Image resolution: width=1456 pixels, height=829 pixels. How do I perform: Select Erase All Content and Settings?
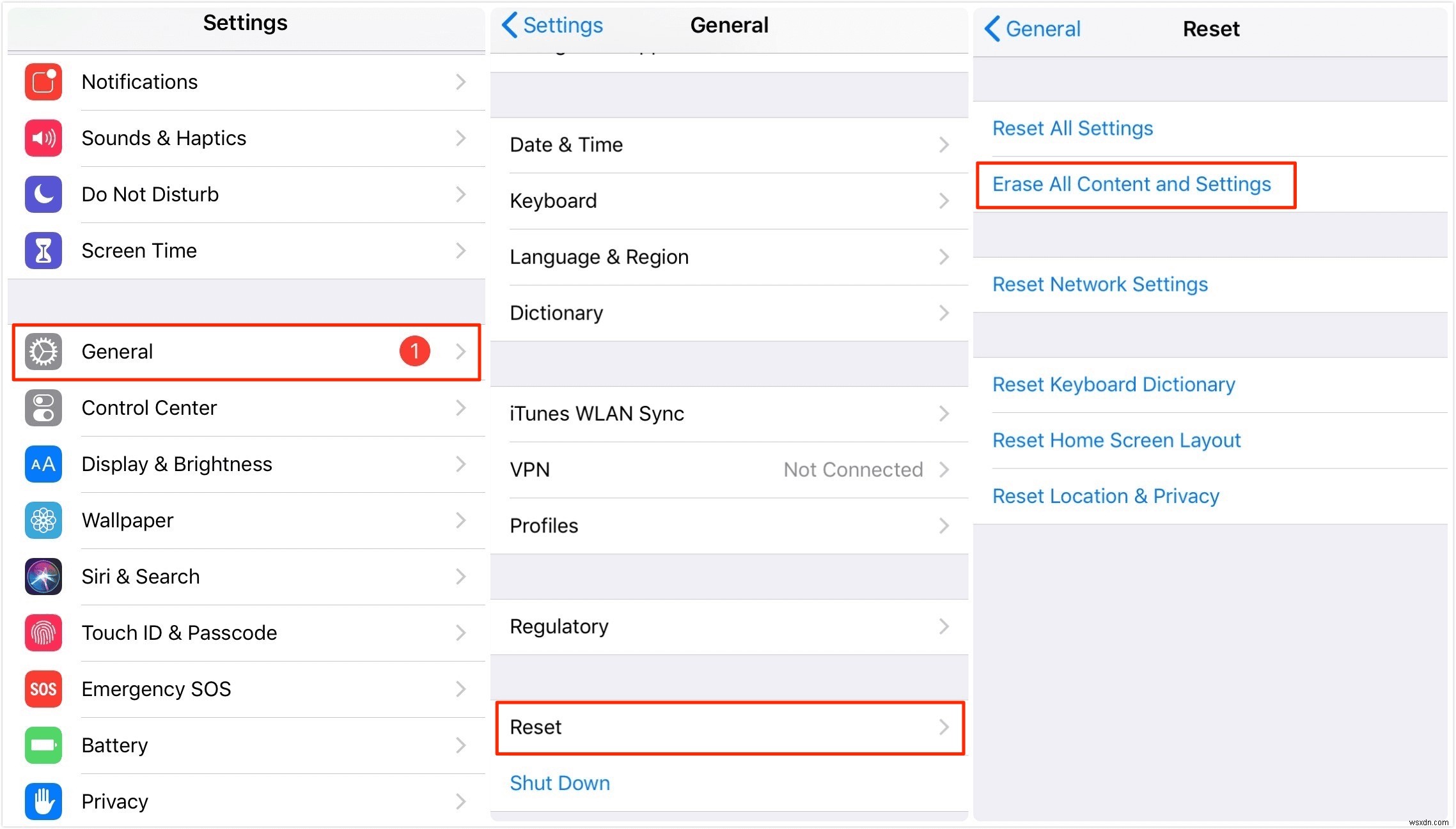(x=1131, y=184)
